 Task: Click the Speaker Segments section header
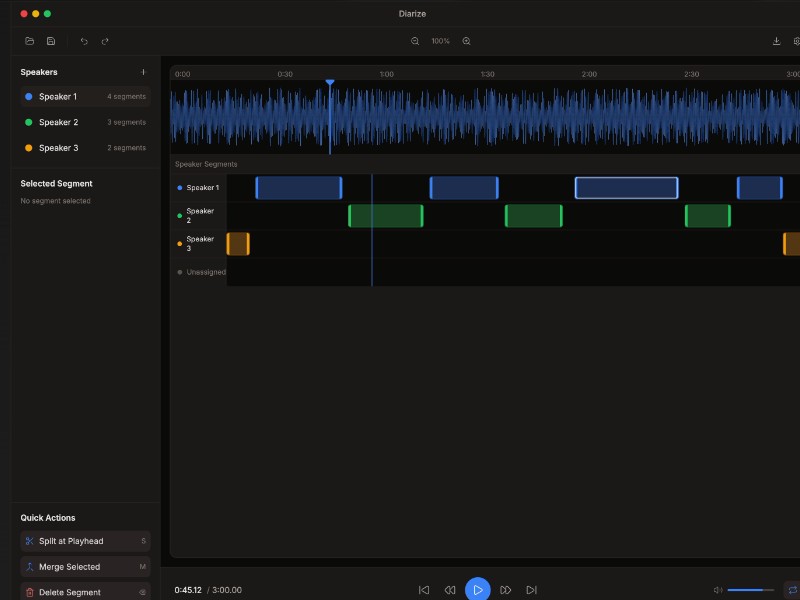(208, 163)
